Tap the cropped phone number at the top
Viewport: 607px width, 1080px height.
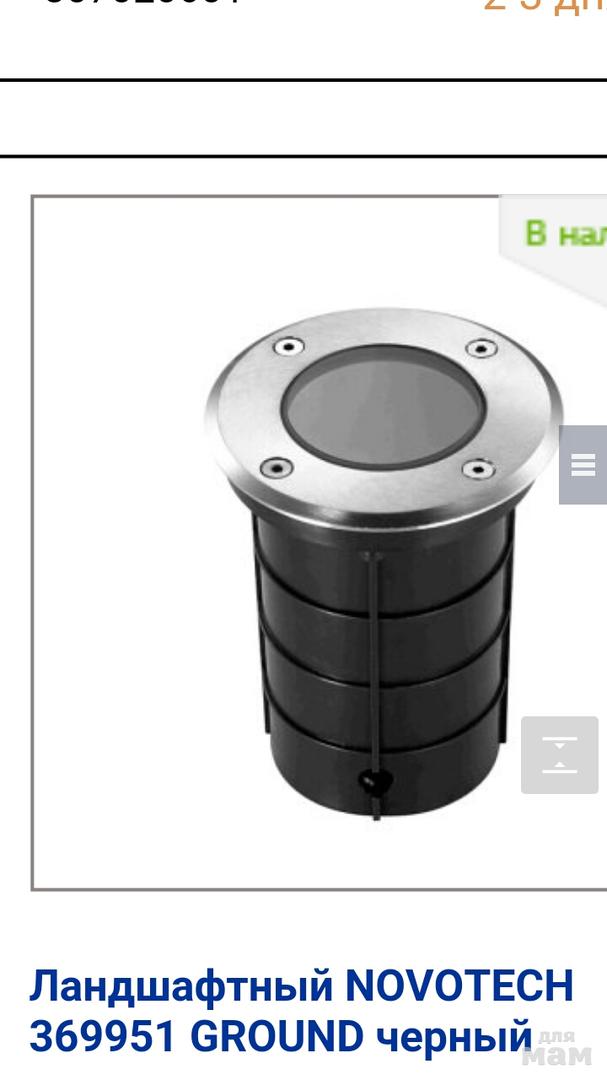click(x=143, y=2)
